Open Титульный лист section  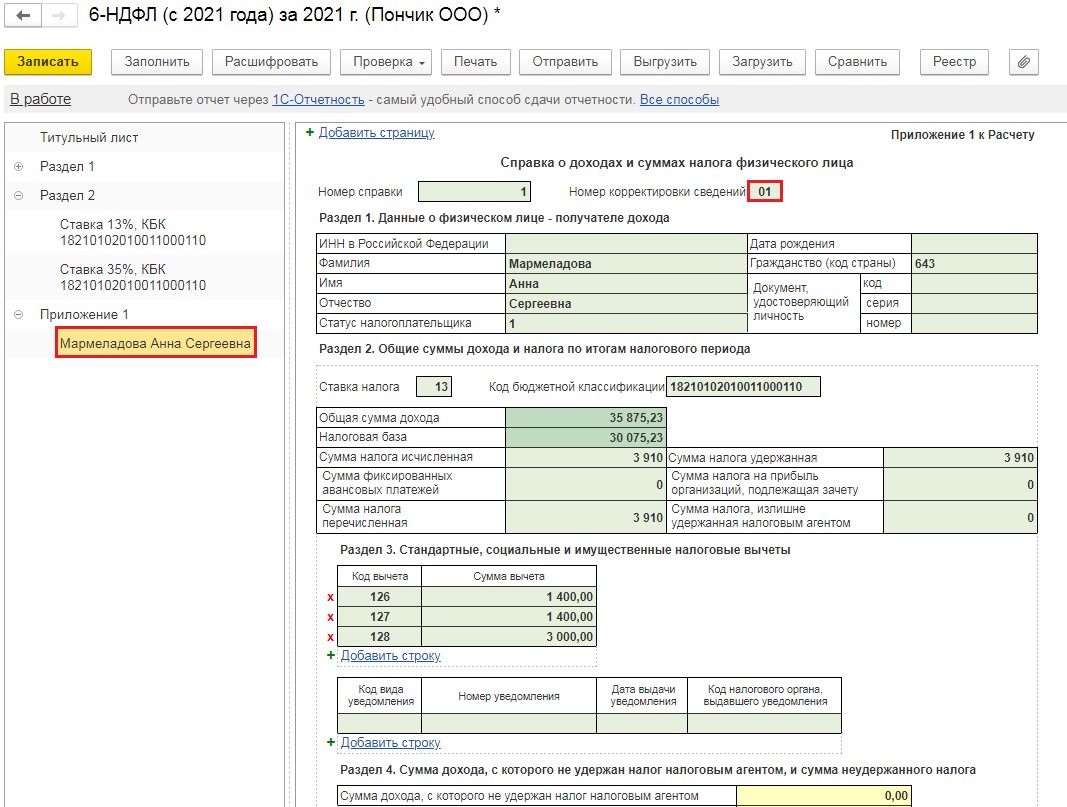(89, 137)
